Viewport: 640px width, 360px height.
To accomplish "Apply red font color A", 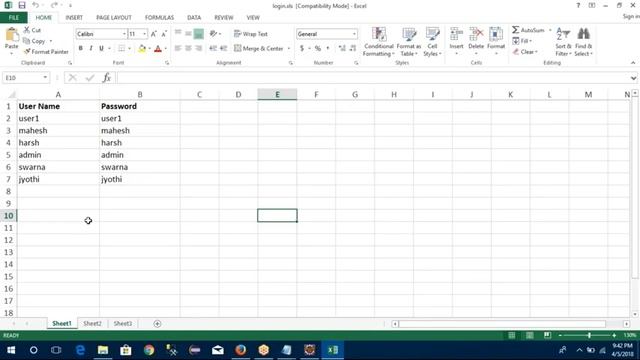I will tap(158, 49).
